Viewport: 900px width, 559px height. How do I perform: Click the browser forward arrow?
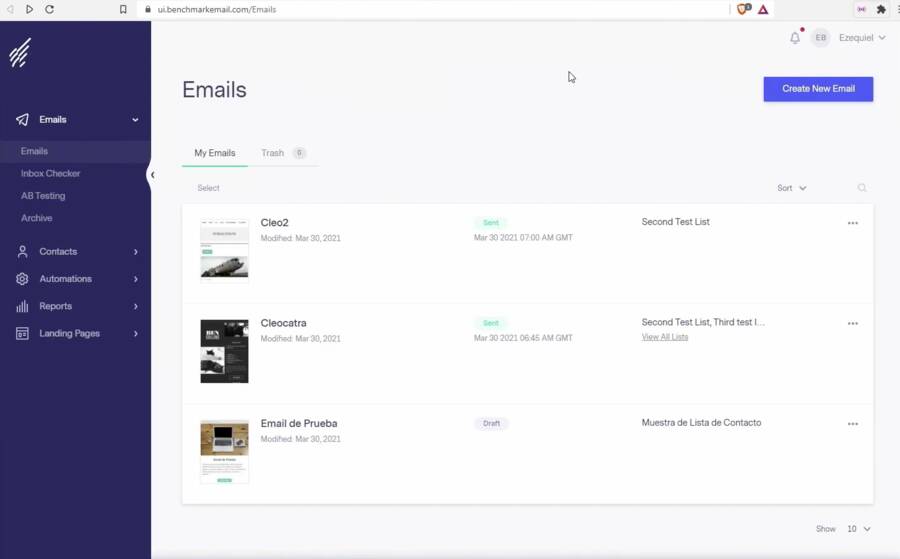click(29, 9)
